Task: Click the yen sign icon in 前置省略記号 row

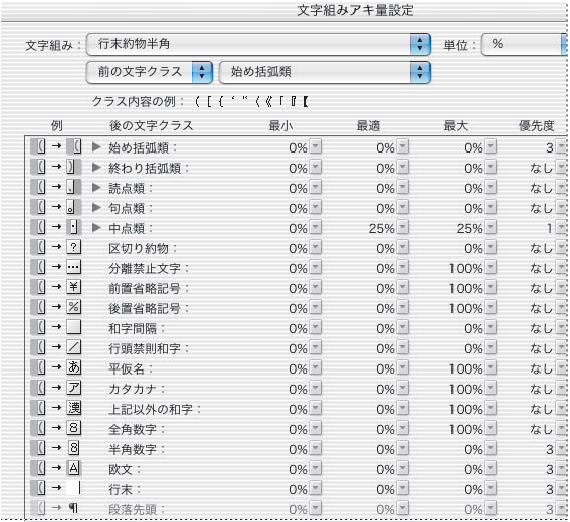Action: point(73,287)
